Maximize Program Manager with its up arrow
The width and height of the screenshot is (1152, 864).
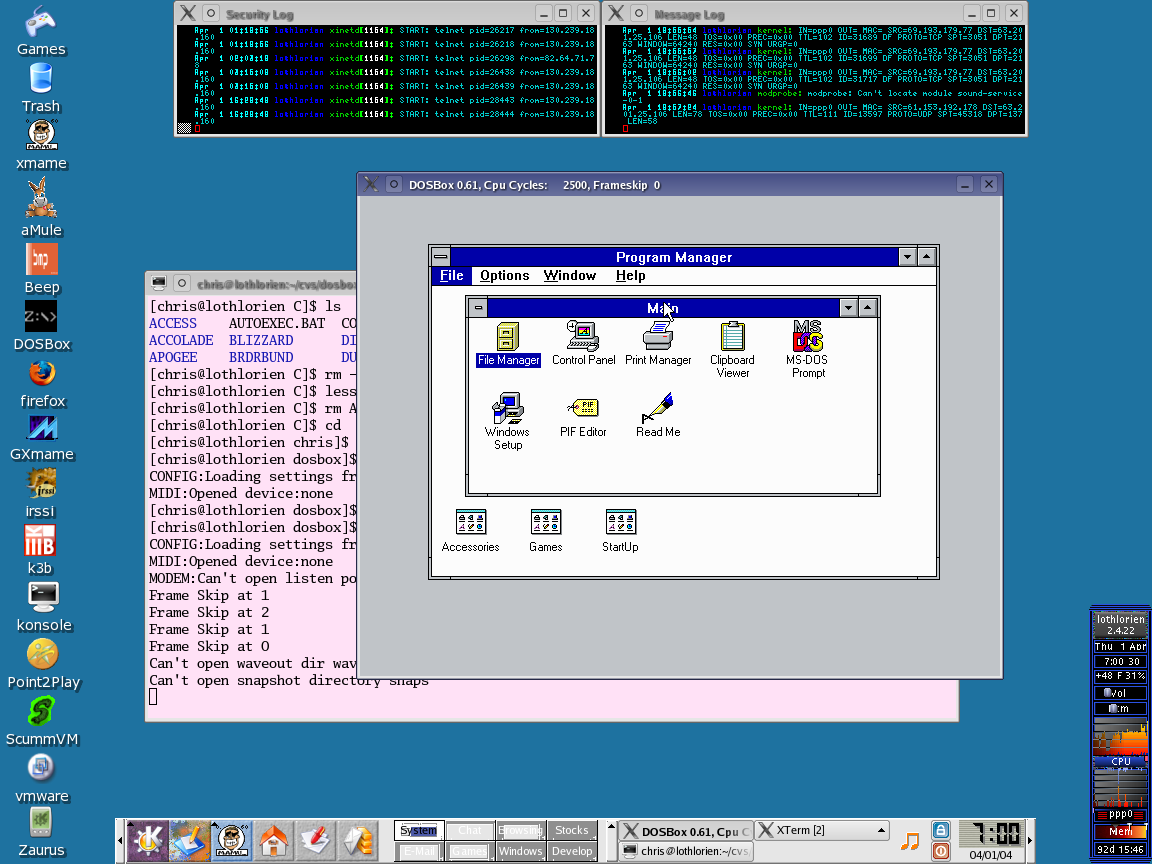pos(926,257)
